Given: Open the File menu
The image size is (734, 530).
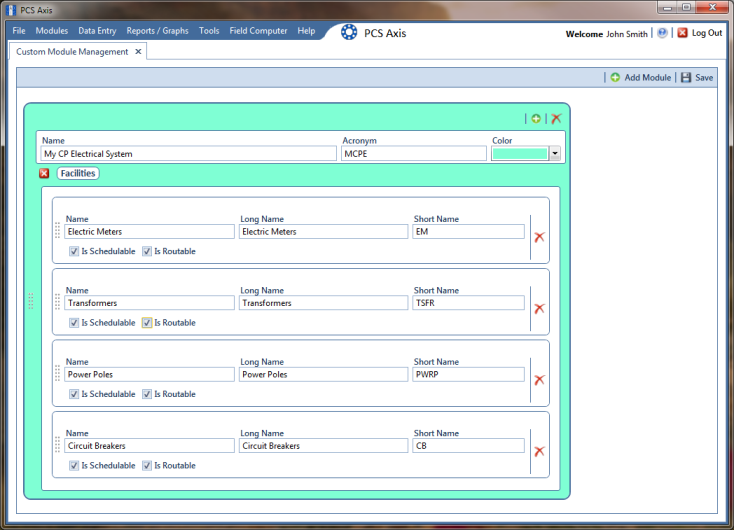Looking at the screenshot, I should [x=19, y=31].
